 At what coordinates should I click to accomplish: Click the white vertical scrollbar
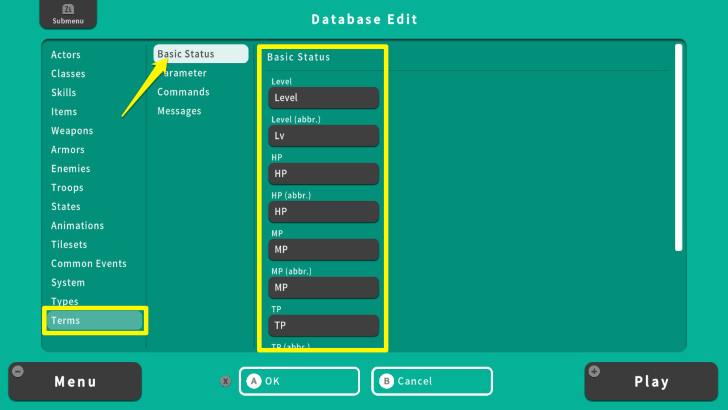pos(679,148)
